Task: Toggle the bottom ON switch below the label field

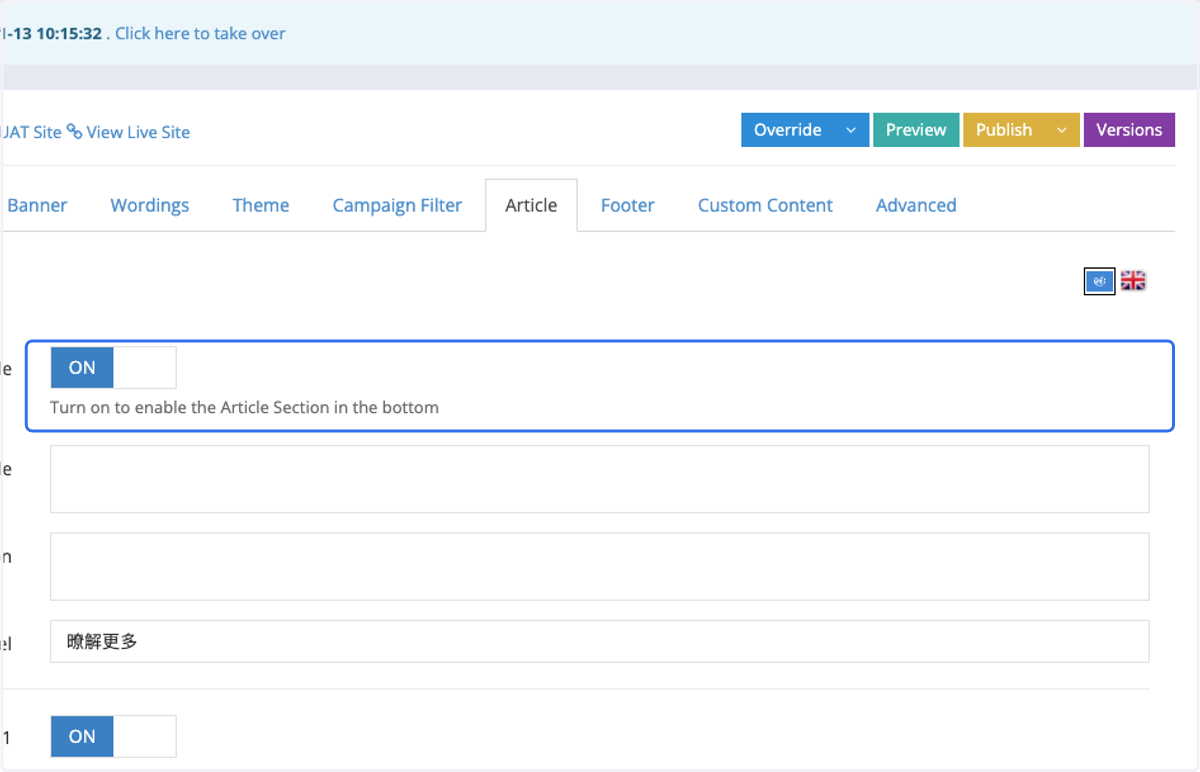Action: pyautogui.click(x=113, y=736)
